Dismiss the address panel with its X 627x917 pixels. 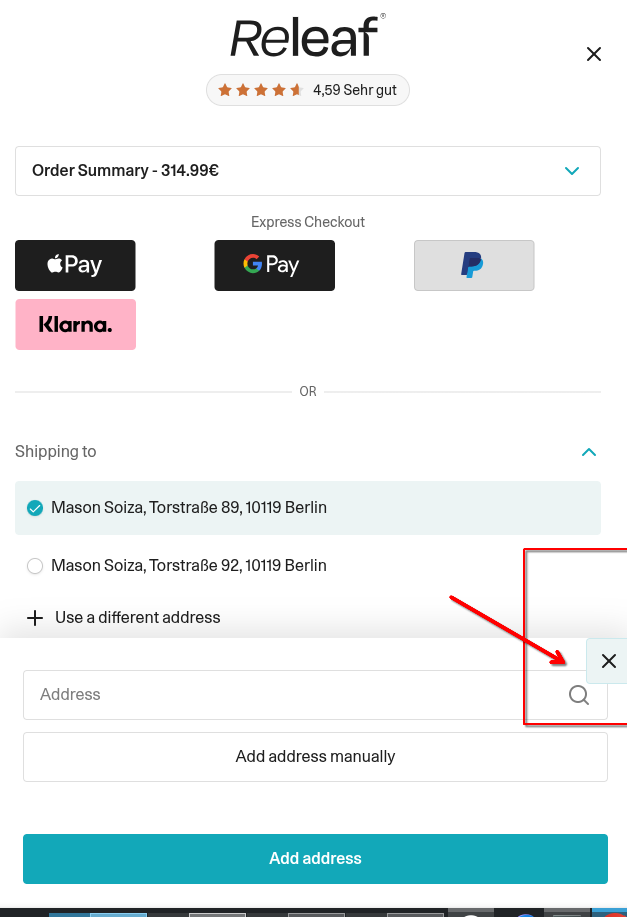[x=608, y=661]
